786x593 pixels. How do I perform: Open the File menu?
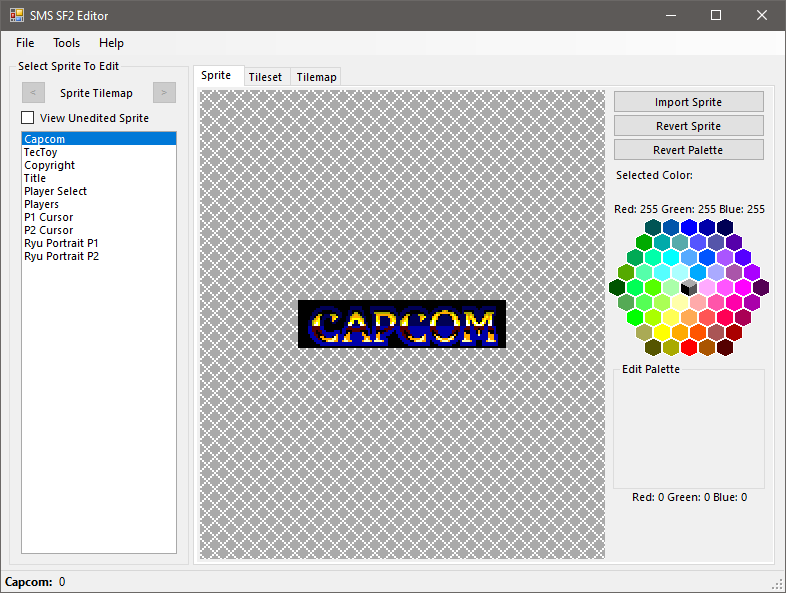tap(25, 43)
